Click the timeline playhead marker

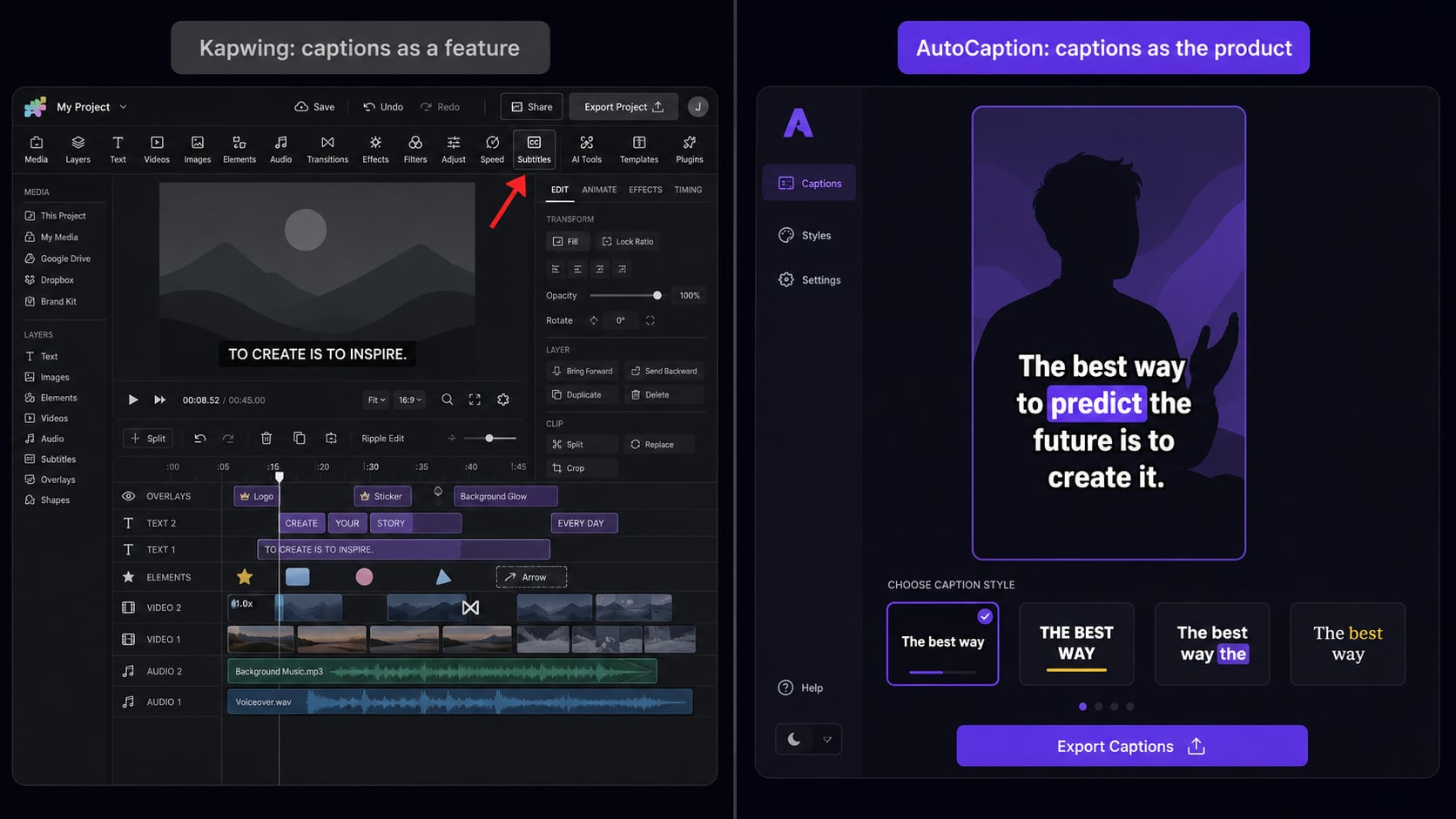point(280,477)
